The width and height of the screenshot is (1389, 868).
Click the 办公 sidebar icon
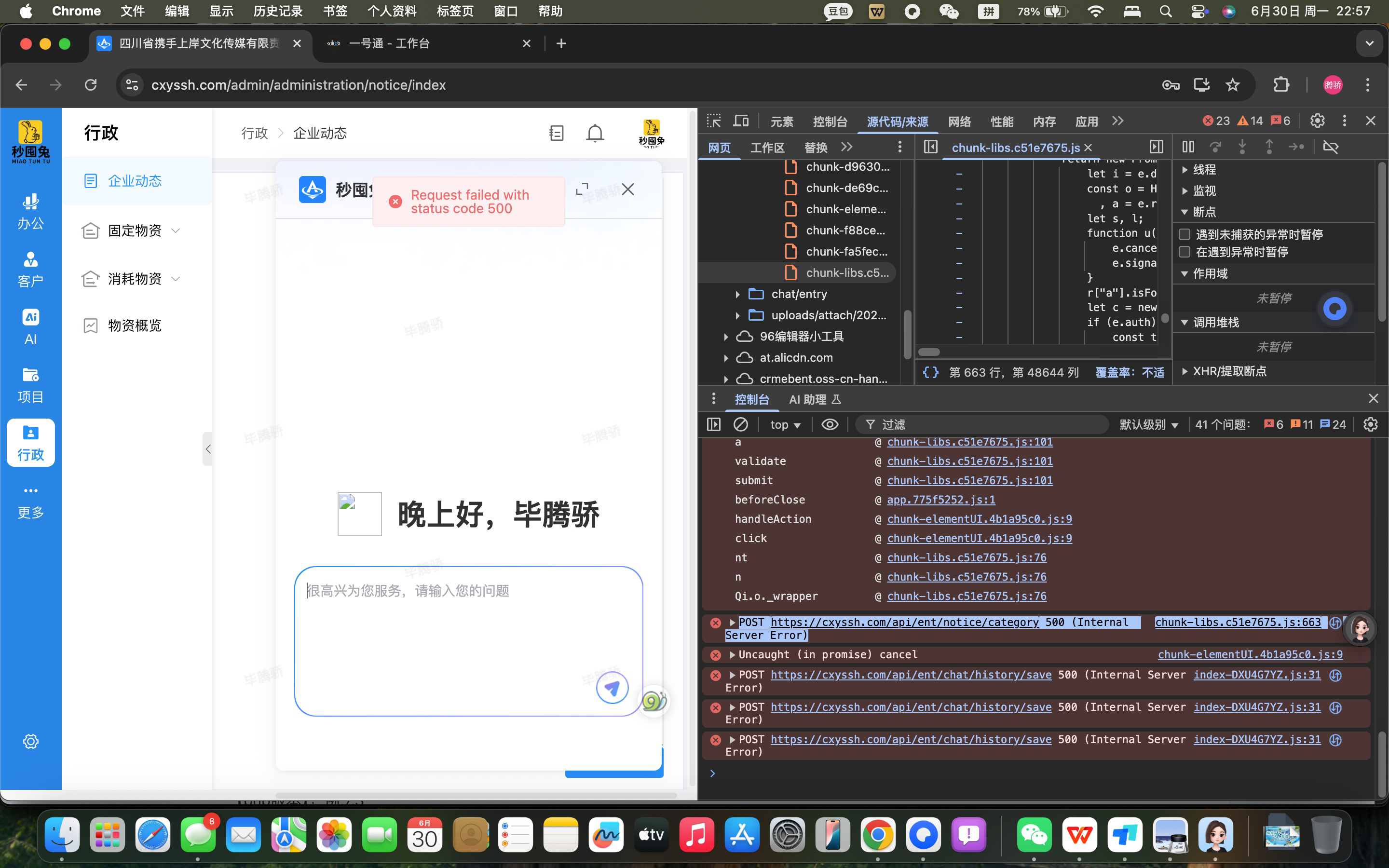point(30,211)
